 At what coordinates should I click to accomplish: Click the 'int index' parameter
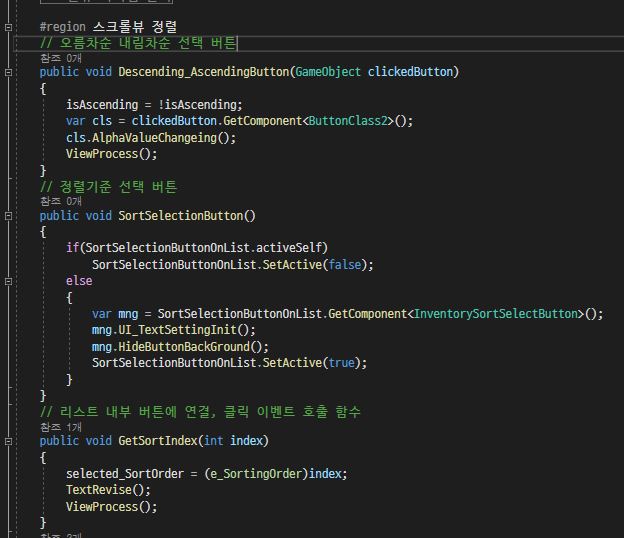pos(234,441)
